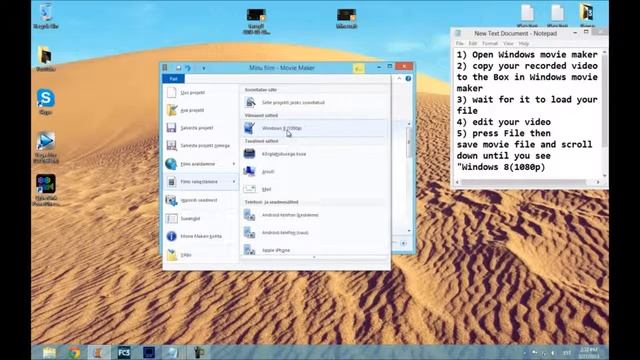Open Notepad Format menu
Viewport: 640px width, 360px height.
point(490,43)
